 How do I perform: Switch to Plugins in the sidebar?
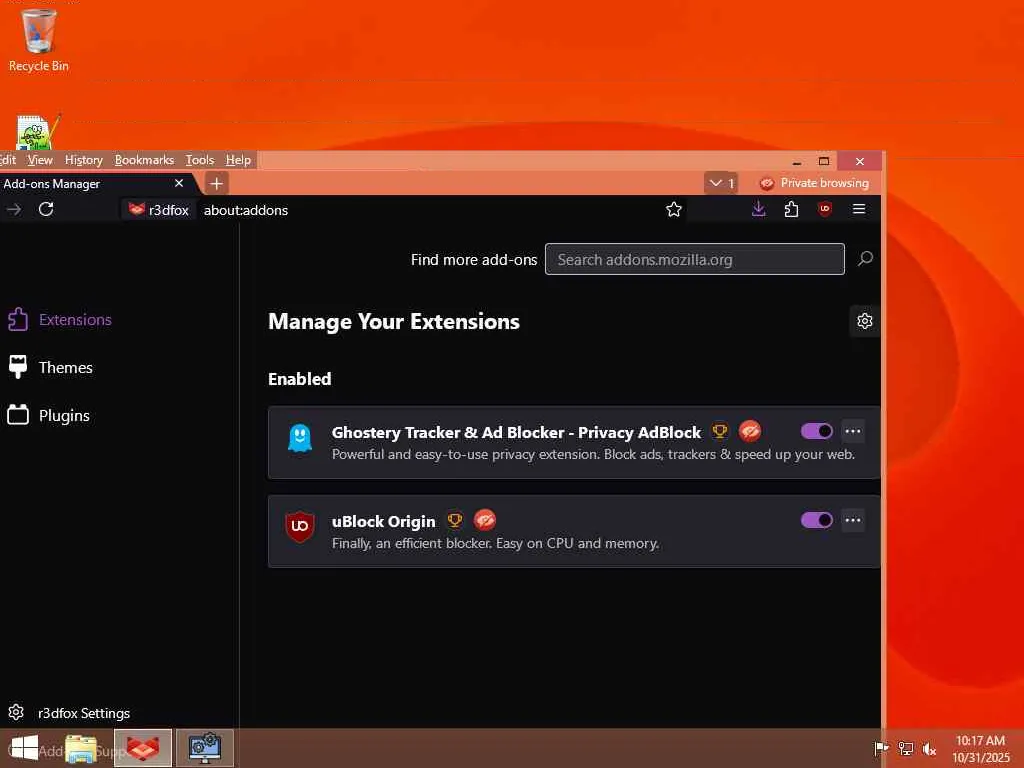point(49,415)
